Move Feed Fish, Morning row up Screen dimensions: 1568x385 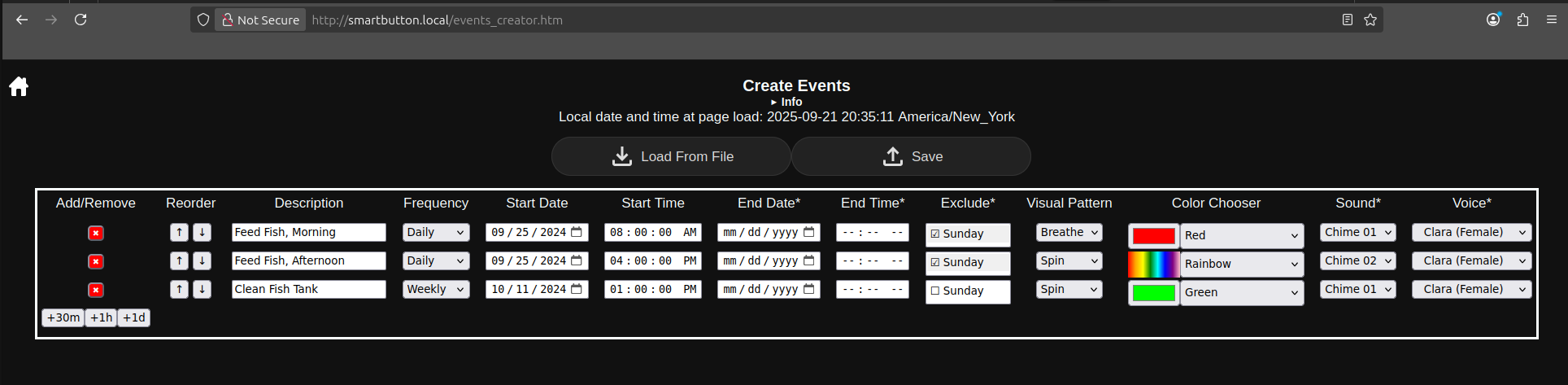180,232
